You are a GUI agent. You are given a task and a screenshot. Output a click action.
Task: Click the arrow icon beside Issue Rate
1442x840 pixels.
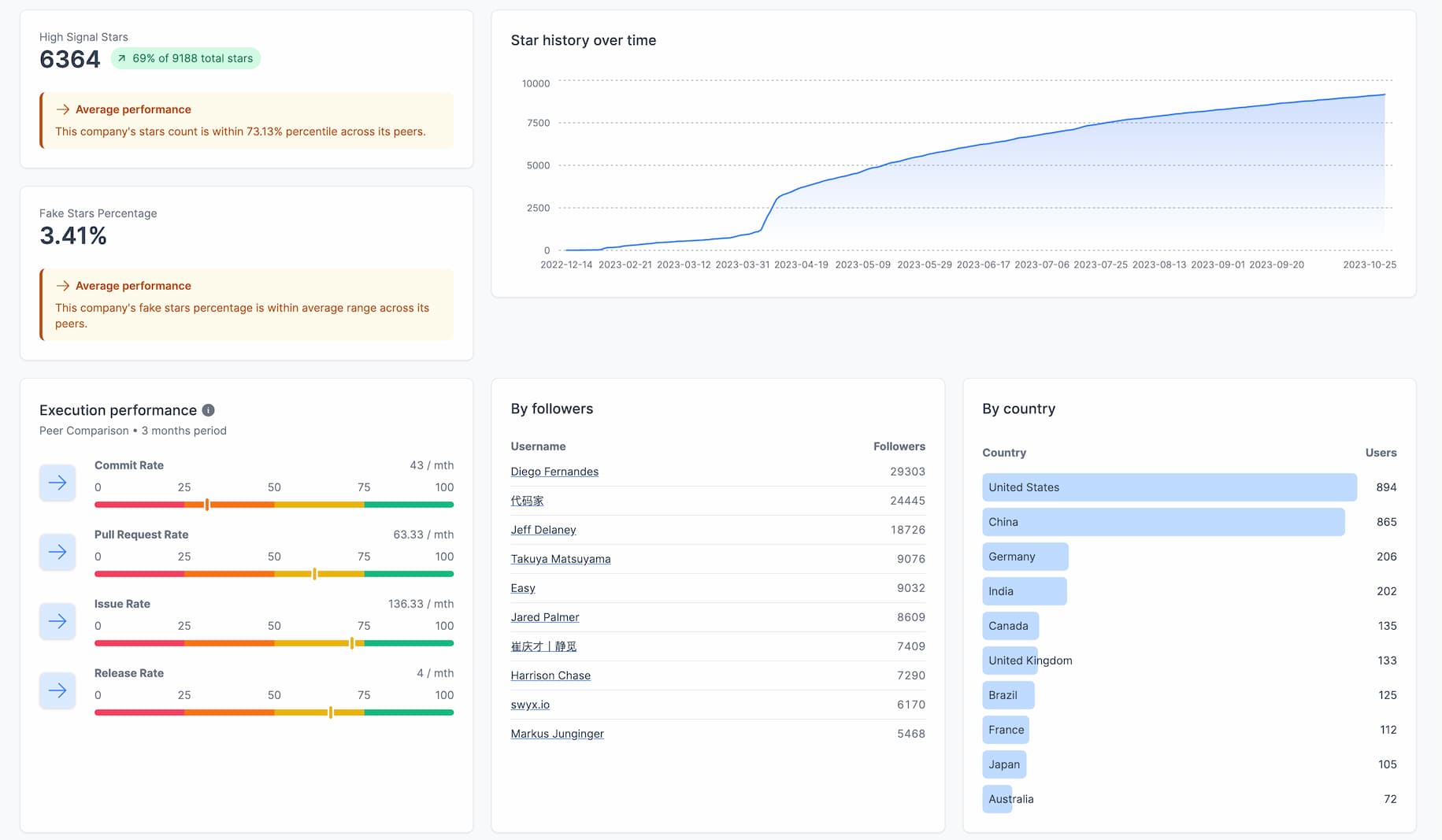[x=57, y=621]
